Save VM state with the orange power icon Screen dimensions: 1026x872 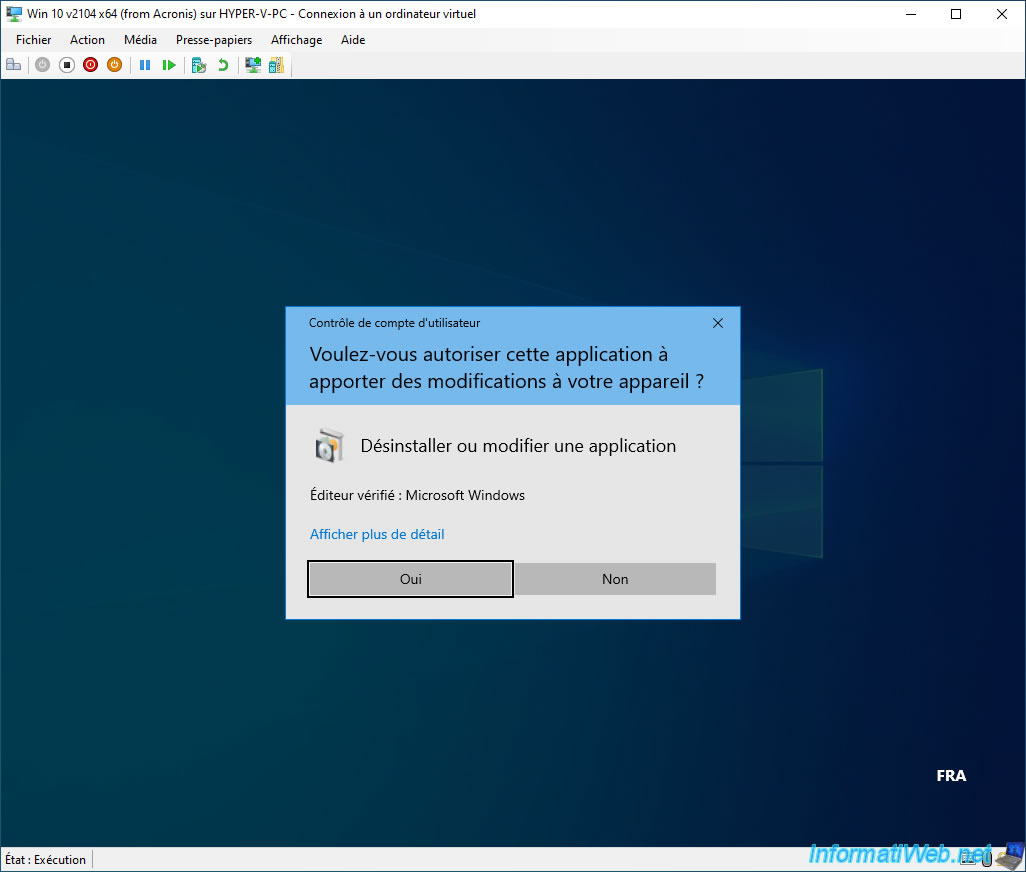(x=115, y=65)
